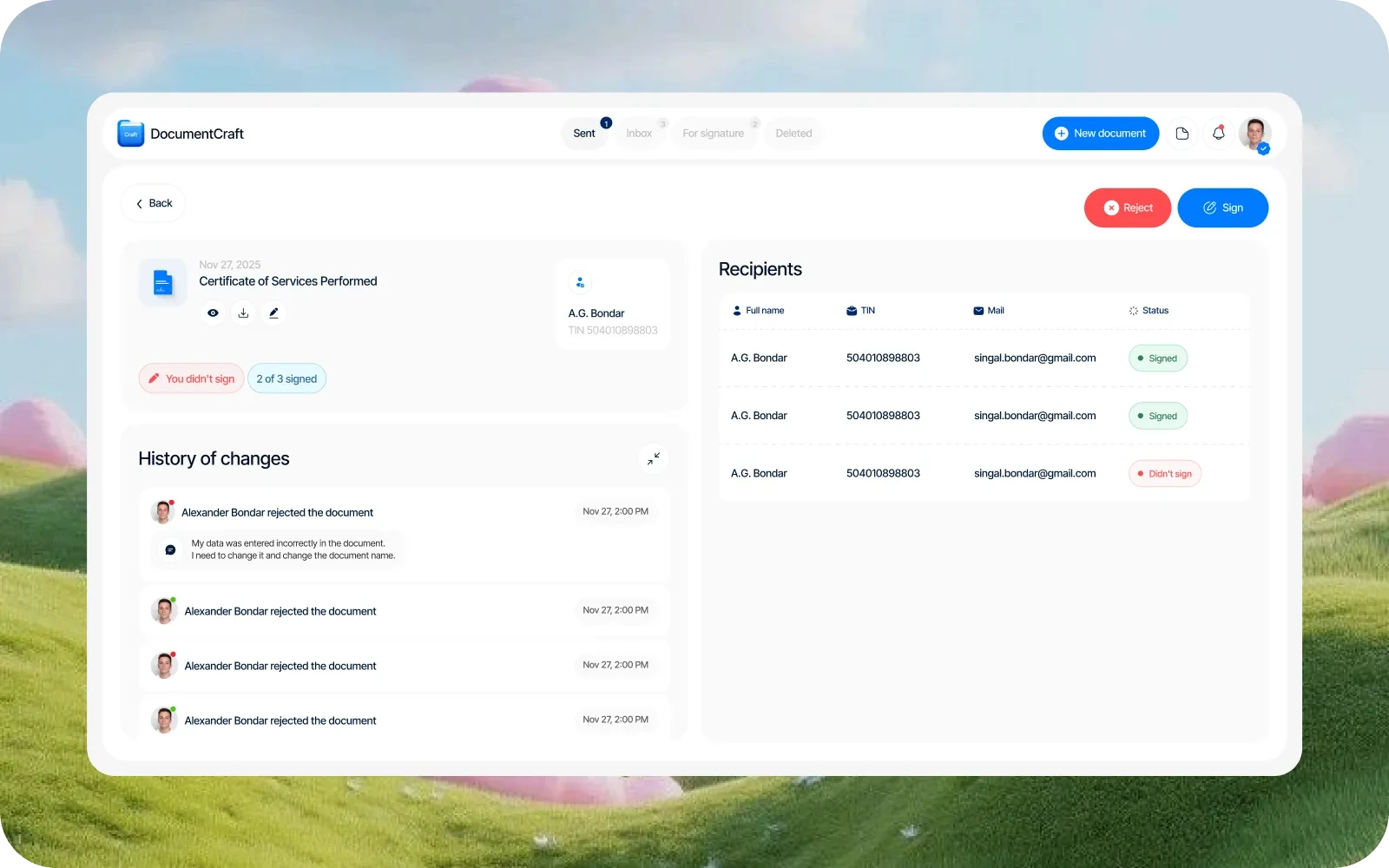Create a New document

pos(1100,134)
